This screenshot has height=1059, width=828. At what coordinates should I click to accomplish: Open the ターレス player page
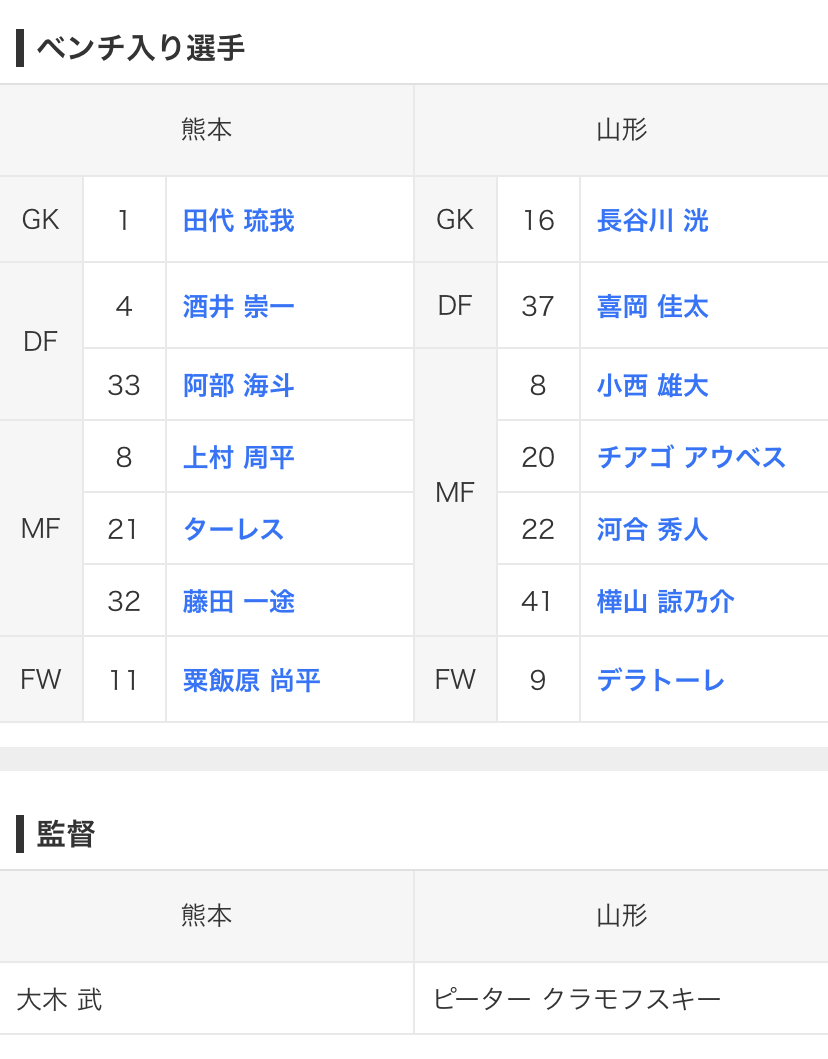(233, 529)
